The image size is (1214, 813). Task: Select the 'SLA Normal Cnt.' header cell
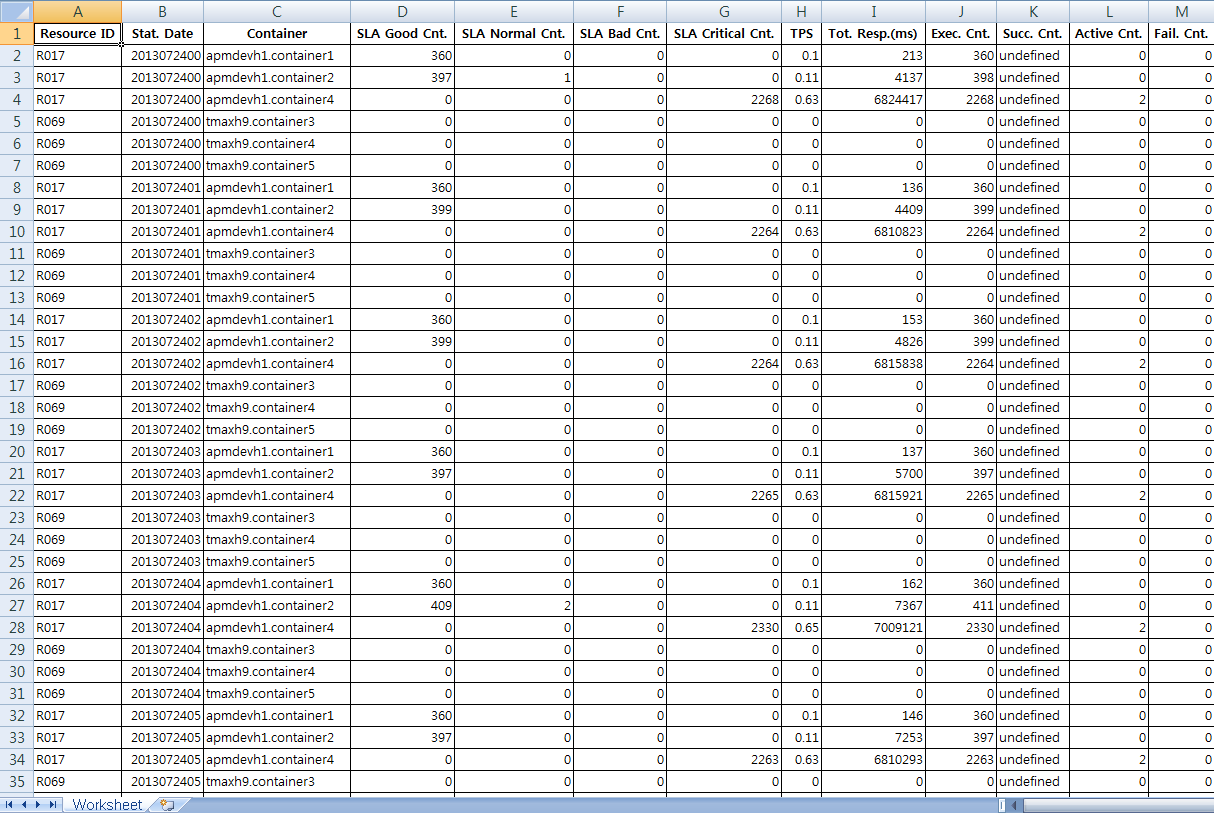click(514, 33)
